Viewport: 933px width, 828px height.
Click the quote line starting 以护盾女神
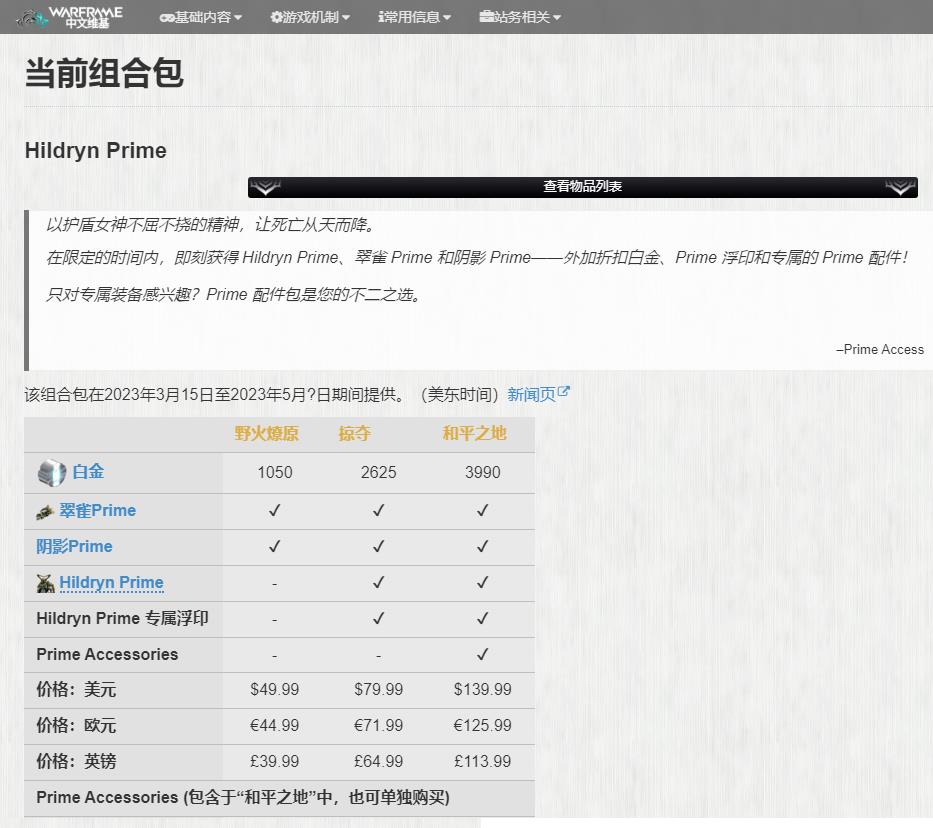(212, 225)
